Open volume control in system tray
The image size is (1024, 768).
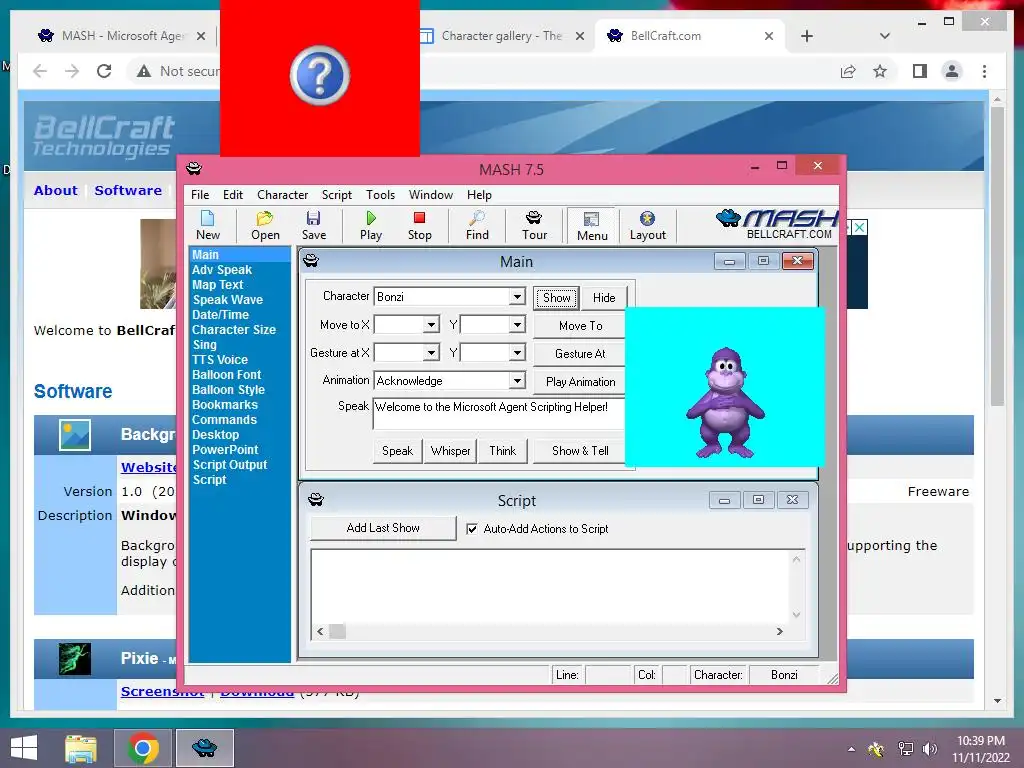930,748
